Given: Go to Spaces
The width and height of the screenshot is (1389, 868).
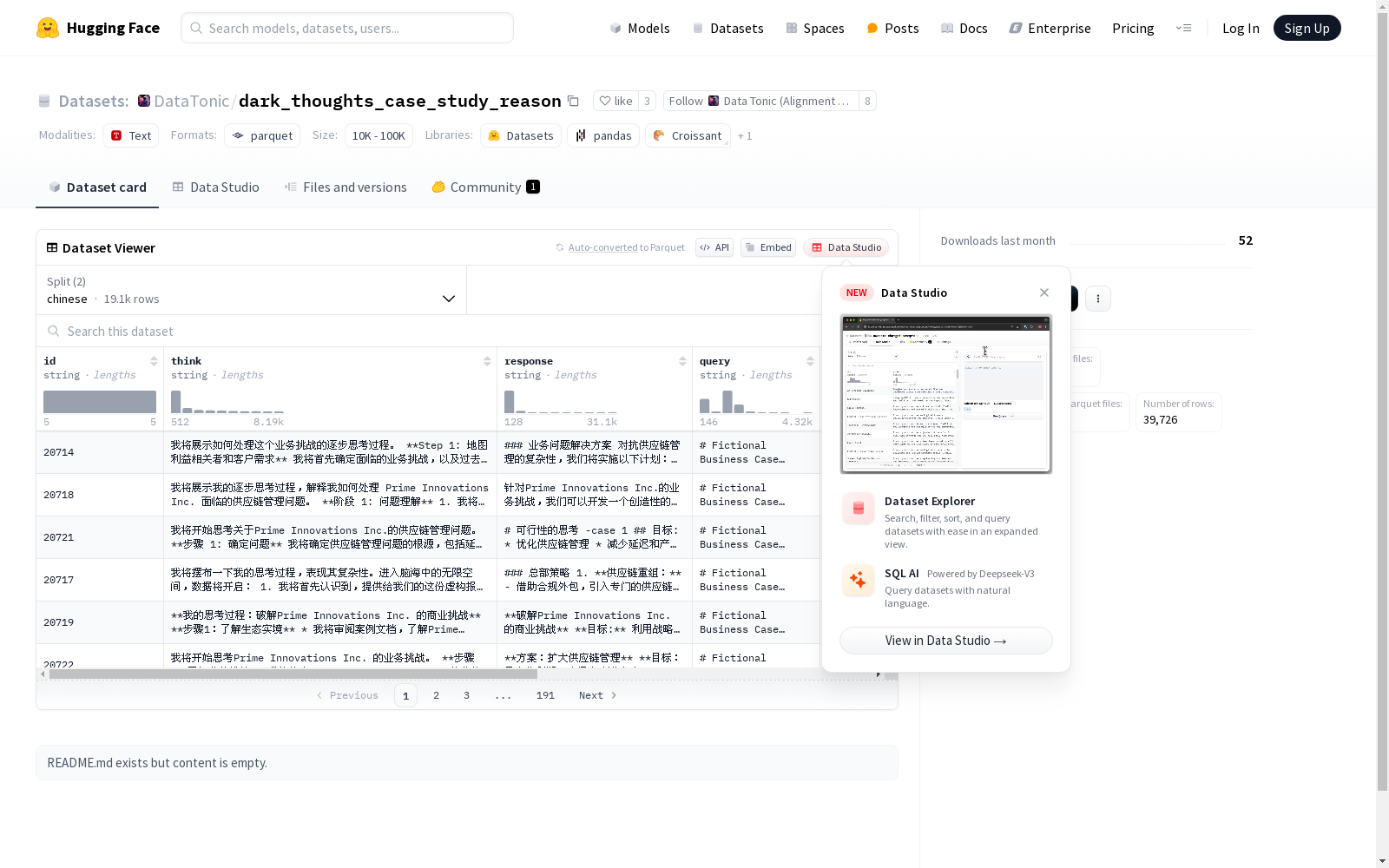Looking at the screenshot, I should pyautogui.click(x=815, y=28).
